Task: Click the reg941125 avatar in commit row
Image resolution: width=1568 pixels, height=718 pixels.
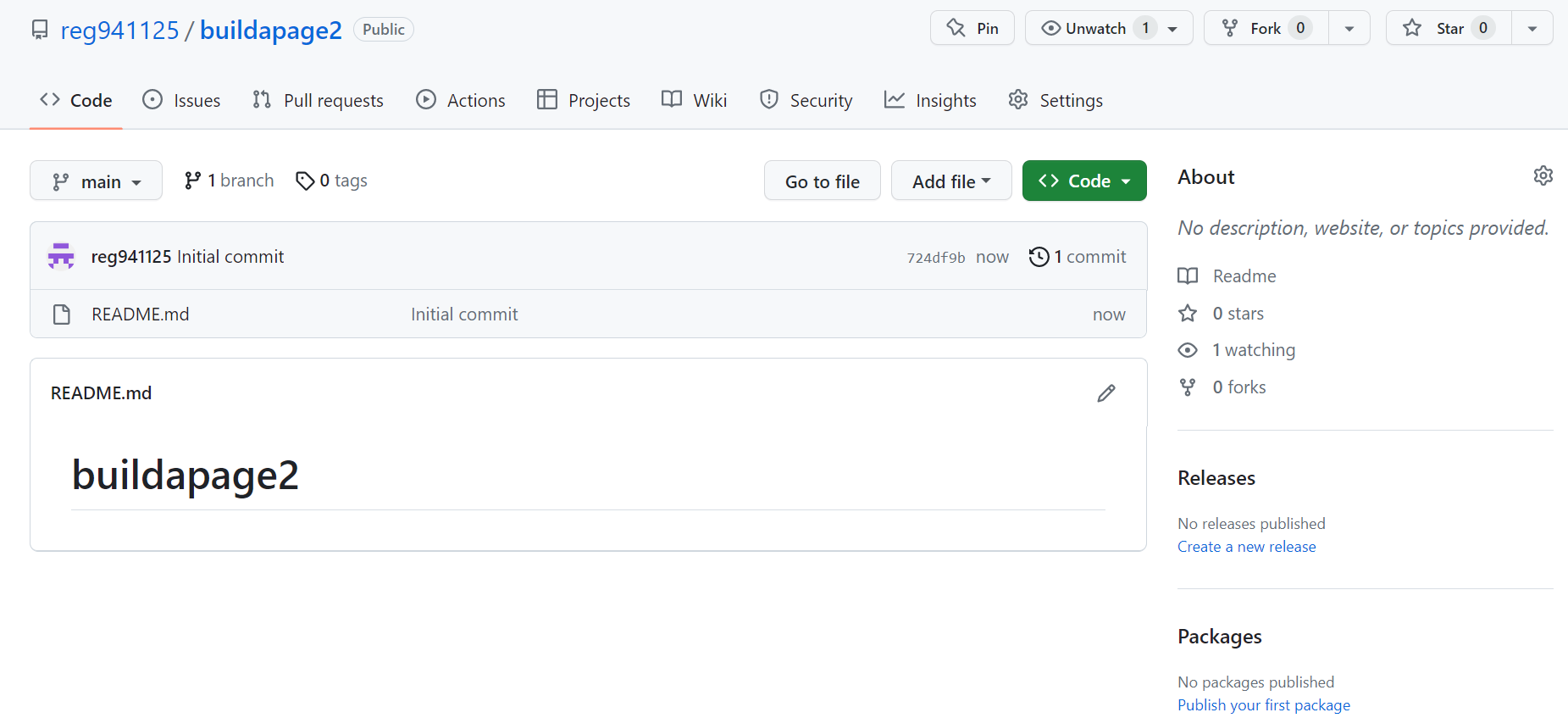Action: pyautogui.click(x=61, y=256)
